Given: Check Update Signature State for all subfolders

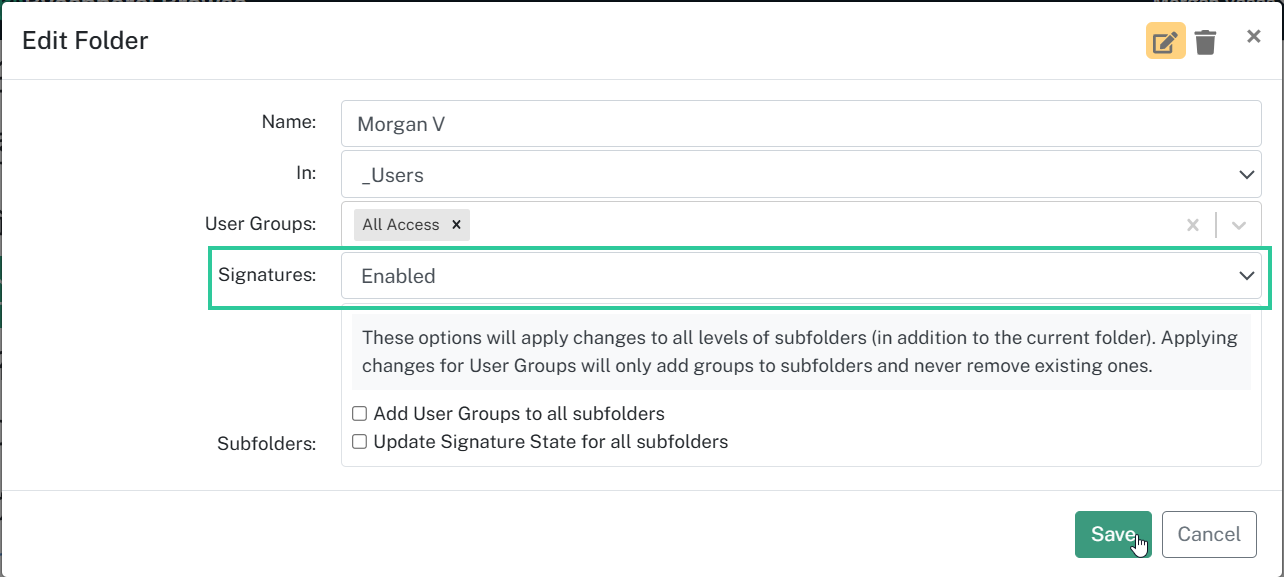Looking at the screenshot, I should [360, 441].
